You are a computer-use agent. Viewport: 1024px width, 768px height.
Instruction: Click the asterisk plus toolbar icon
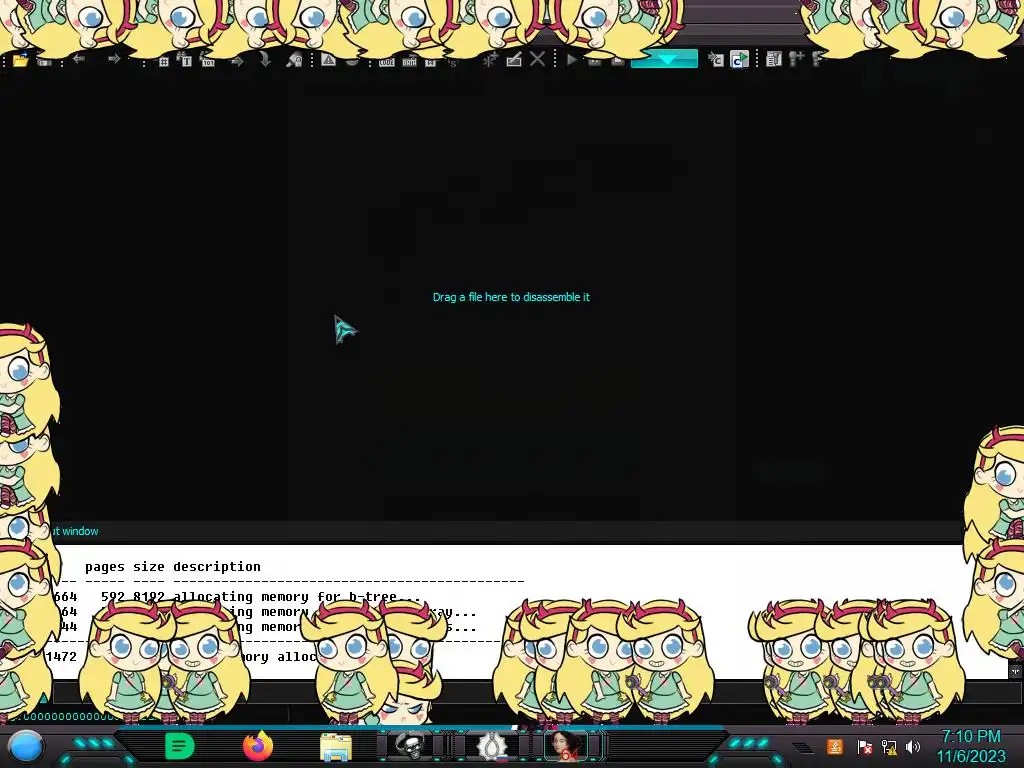coord(490,60)
